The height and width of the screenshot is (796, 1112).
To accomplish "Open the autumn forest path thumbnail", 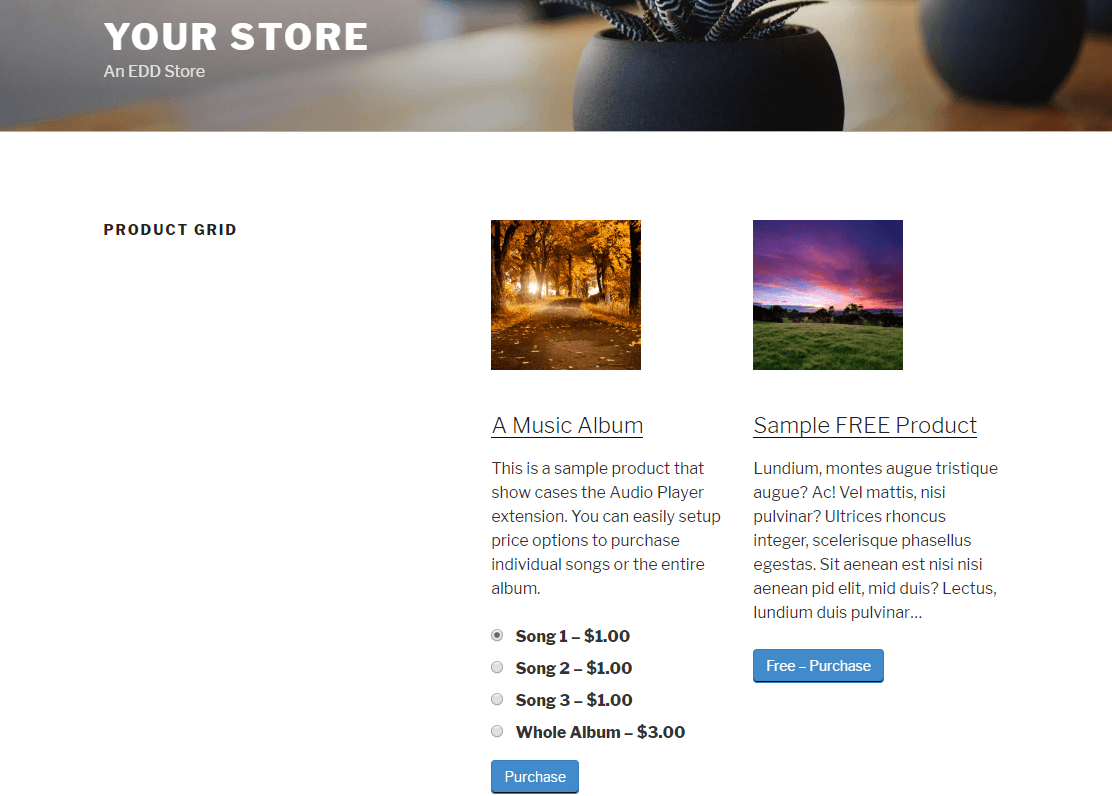I will point(566,294).
